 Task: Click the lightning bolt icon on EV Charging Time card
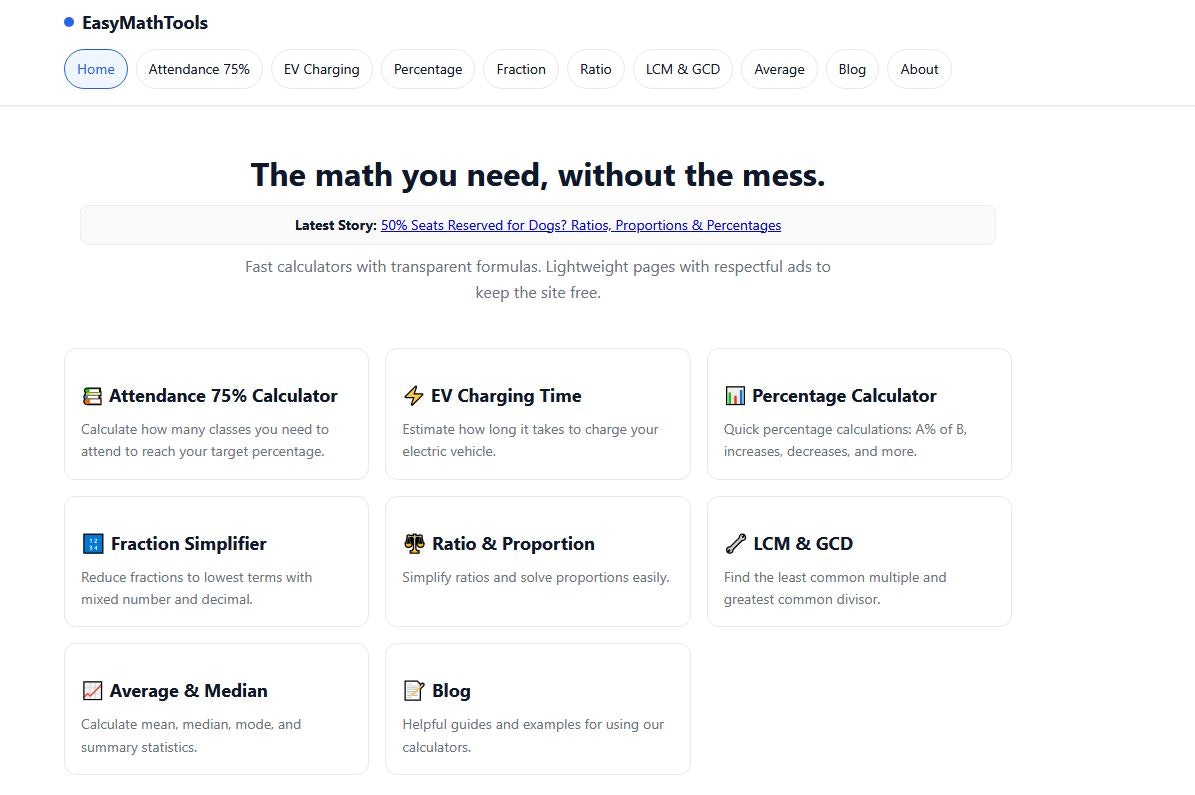coord(414,395)
